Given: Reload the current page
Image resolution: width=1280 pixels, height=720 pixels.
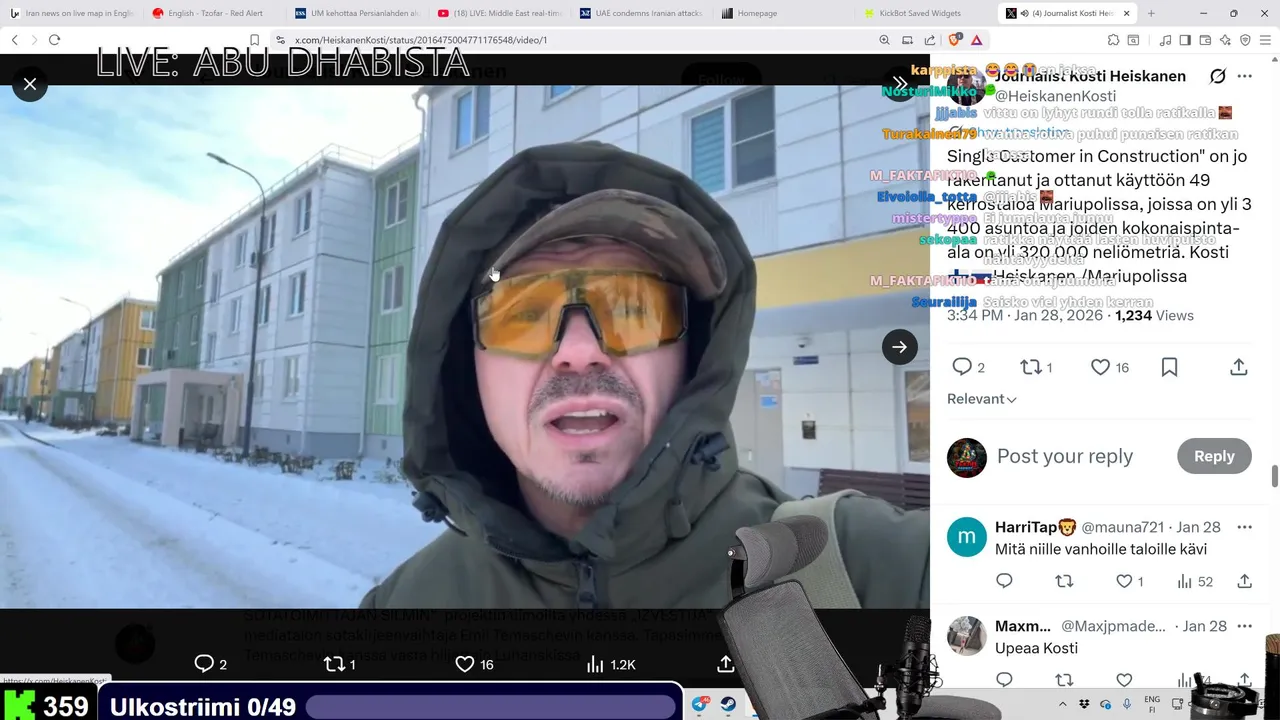Looking at the screenshot, I should [x=54, y=40].
